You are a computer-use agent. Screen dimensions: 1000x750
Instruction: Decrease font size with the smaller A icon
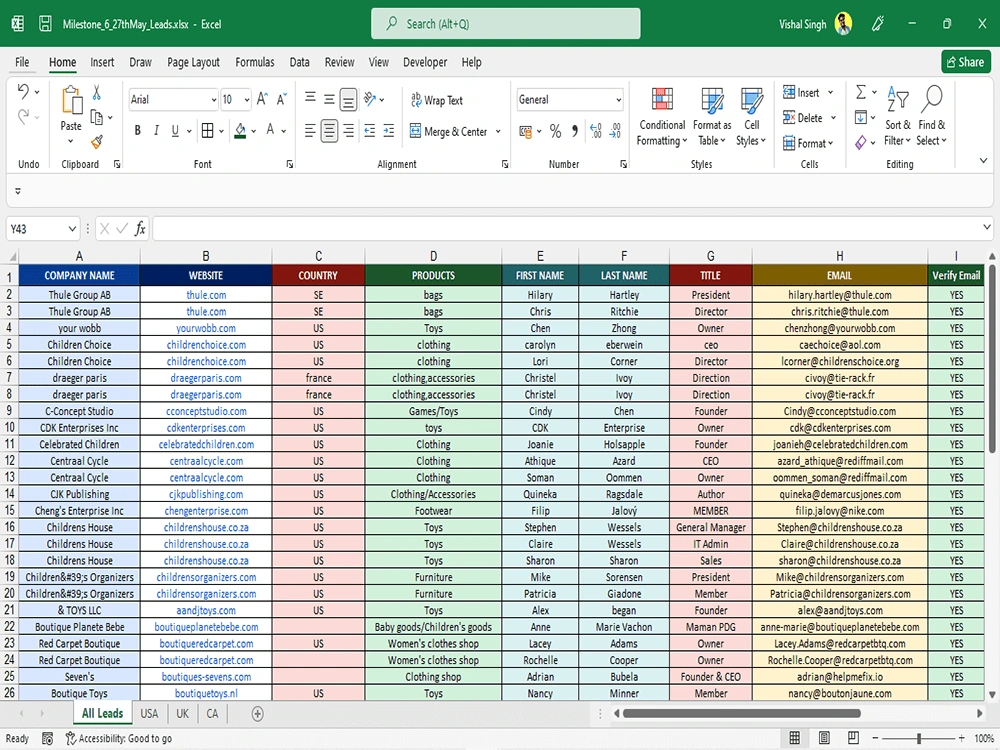[281, 99]
